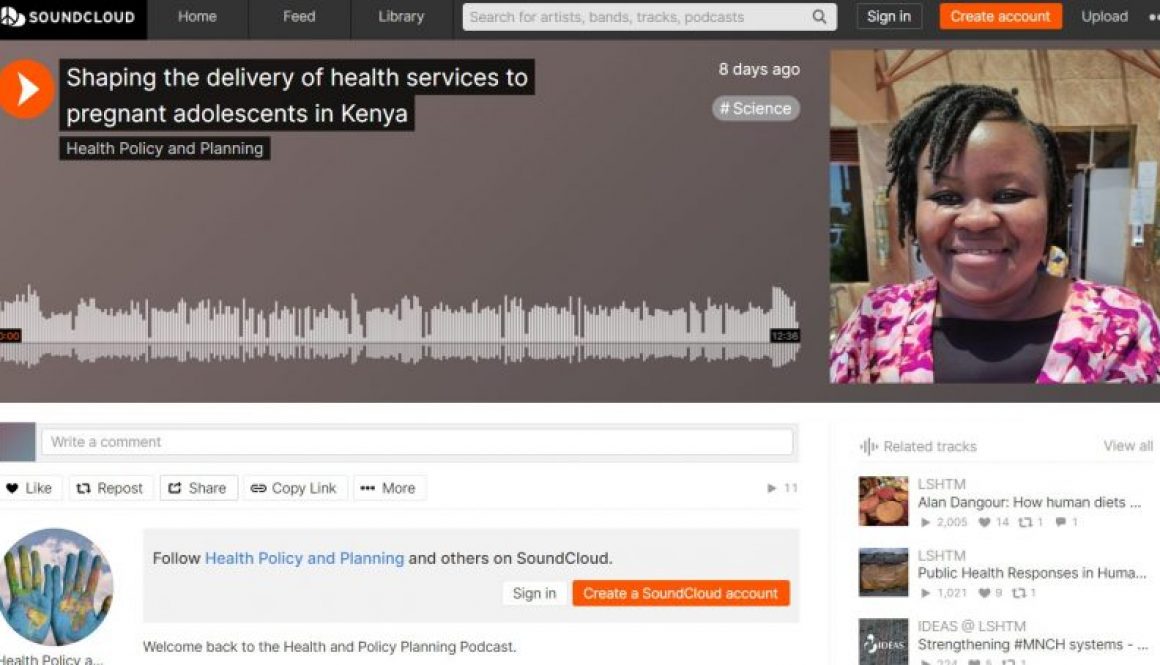Open the track title about pregnant adolescents
1160x665 pixels.
[297, 95]
